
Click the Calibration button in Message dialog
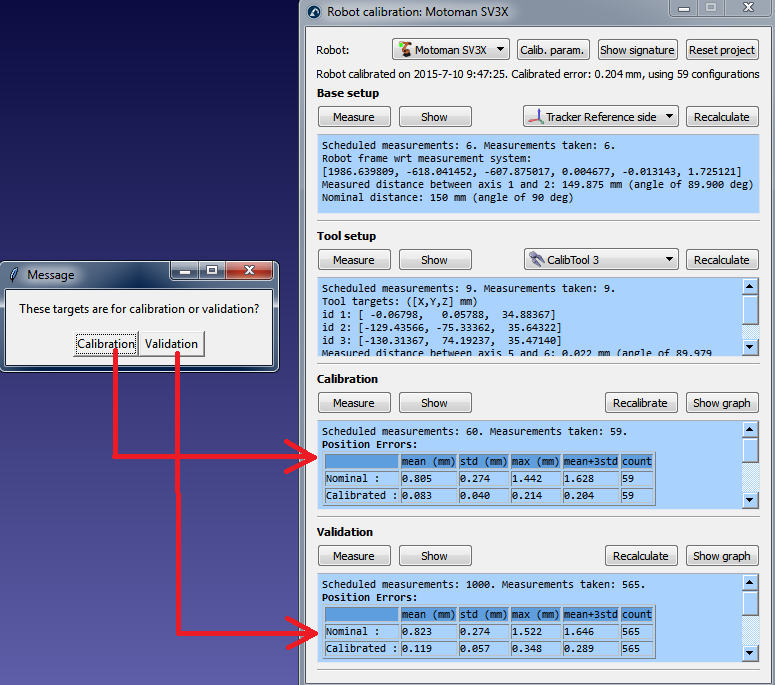(x=106, y=344)
